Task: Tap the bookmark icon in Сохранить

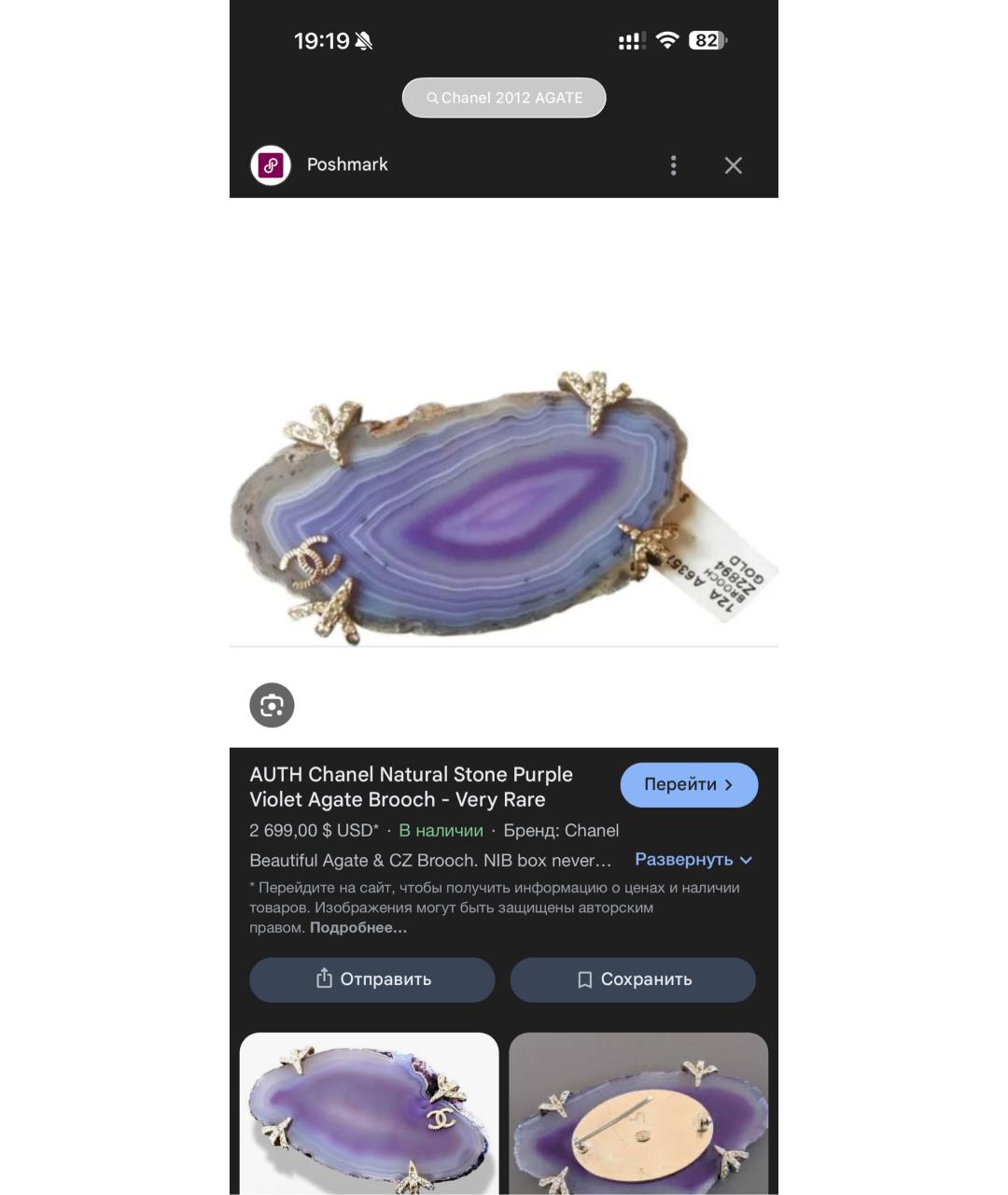Action: (584, 979)
